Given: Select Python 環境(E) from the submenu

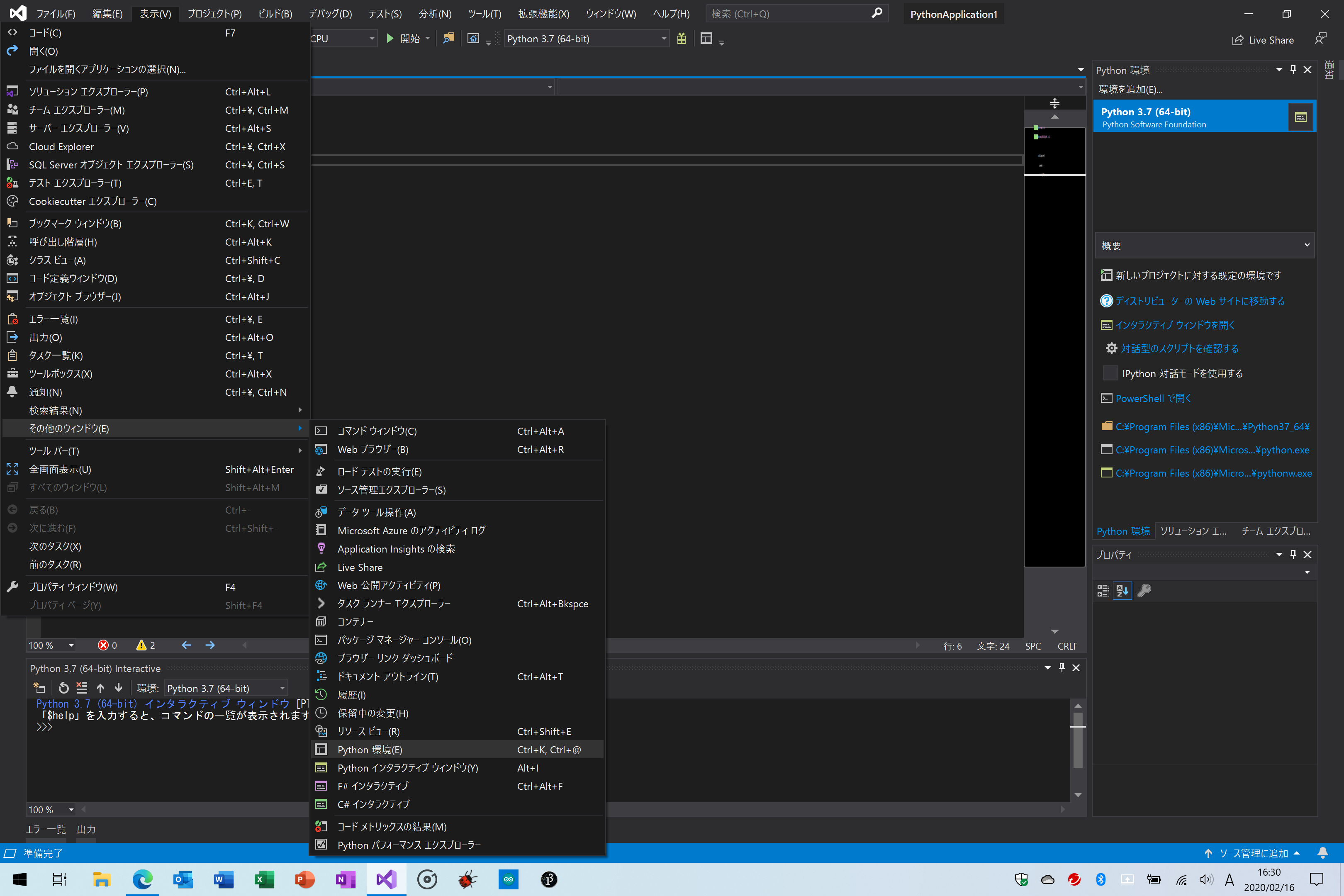Looking at the screenshot, I should (369, 749).
